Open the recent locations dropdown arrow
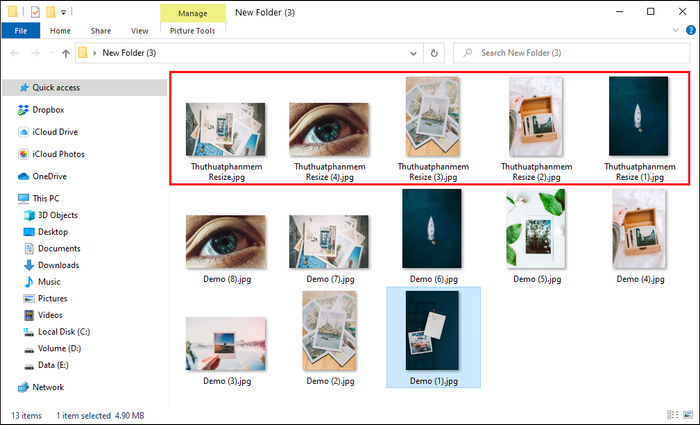The image size is (700, 425). click(51, 53)
